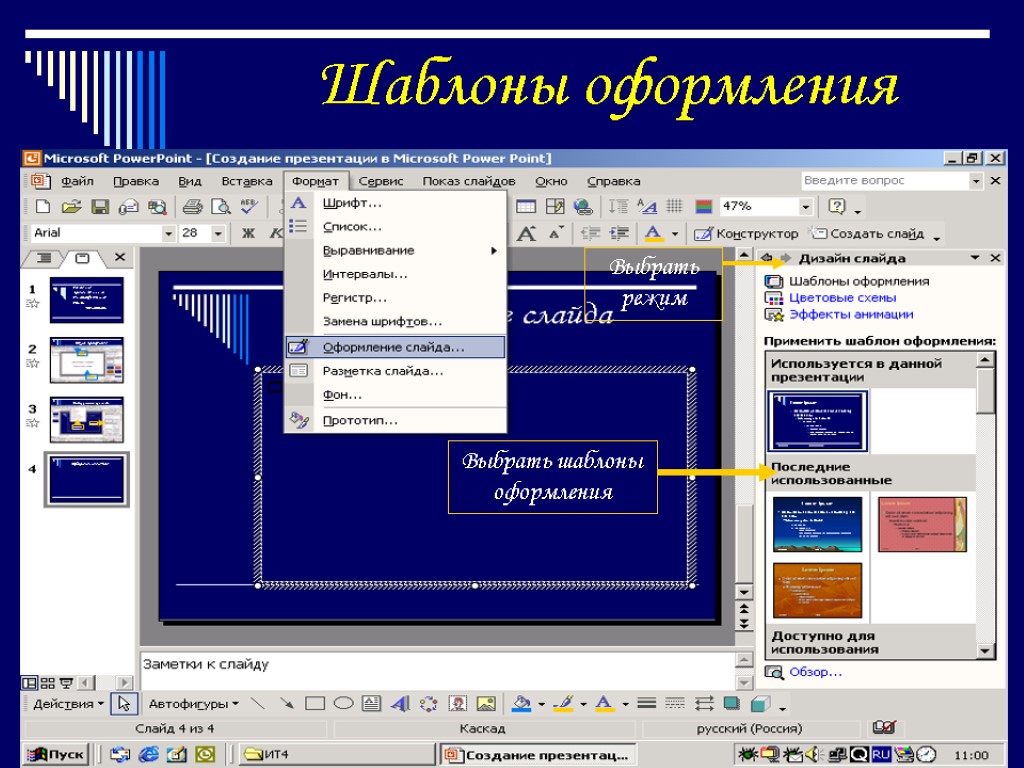The width and height of the screenshot is (1024, 768).
Task: Switch to the Slides tab in left pane
Action: click(x=82, y=258)
